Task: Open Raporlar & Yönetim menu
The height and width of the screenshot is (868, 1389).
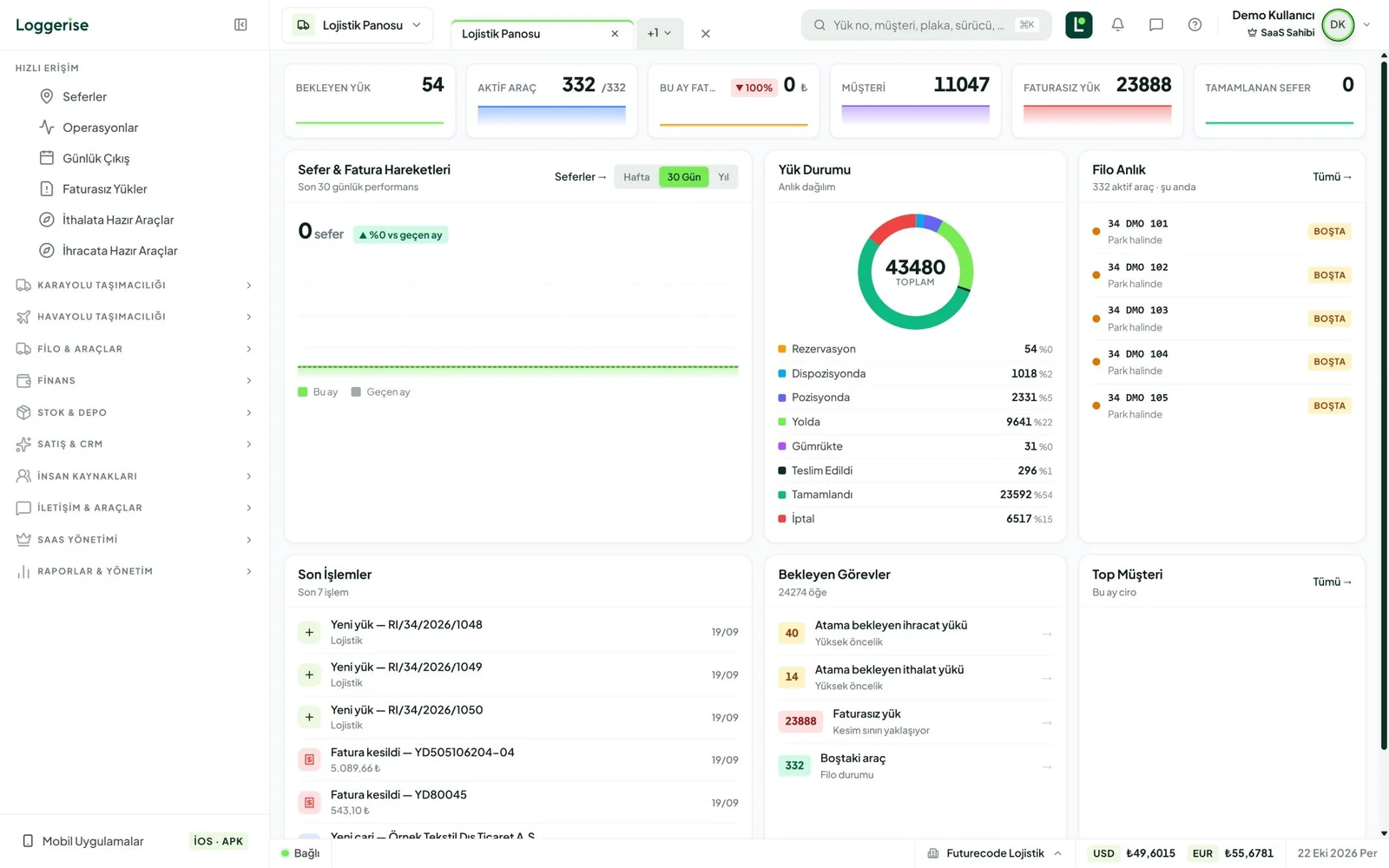Action: click(135, 571)
